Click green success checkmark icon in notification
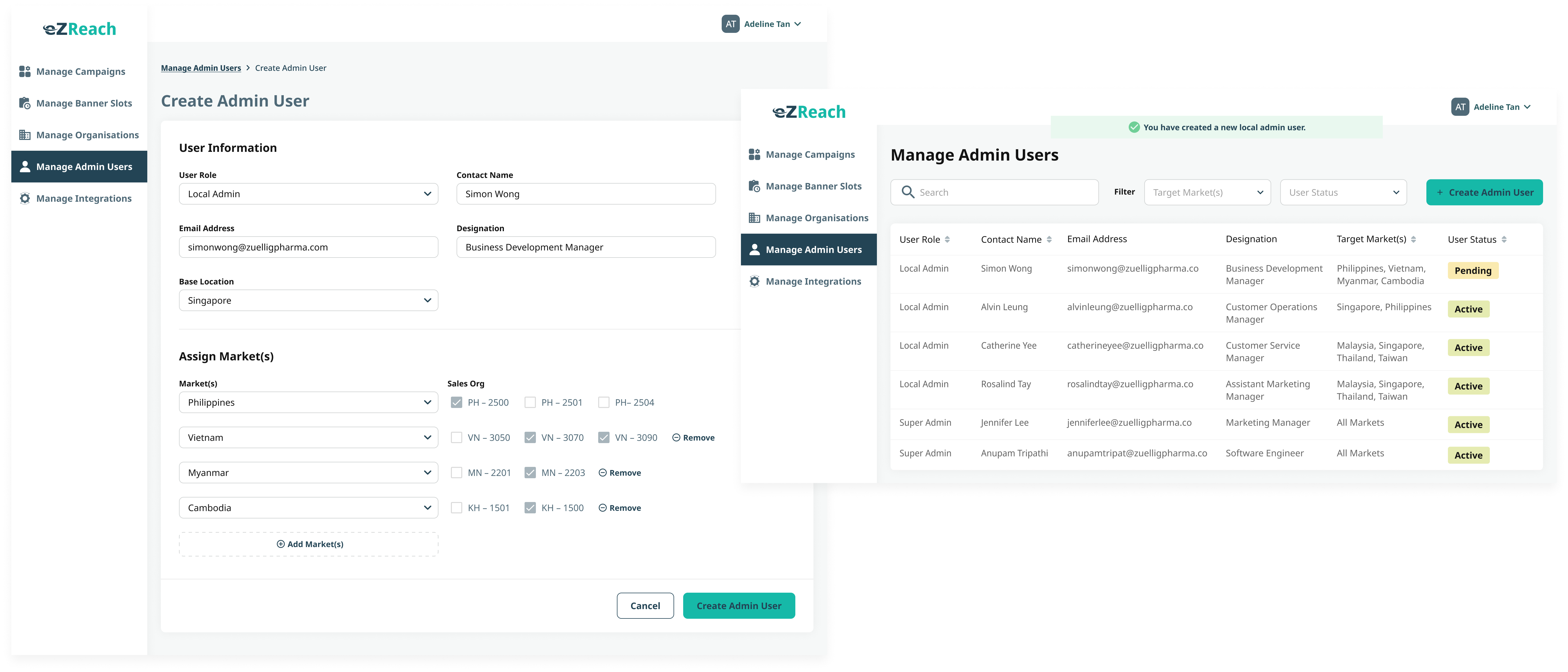 (x=1134, y=127)
